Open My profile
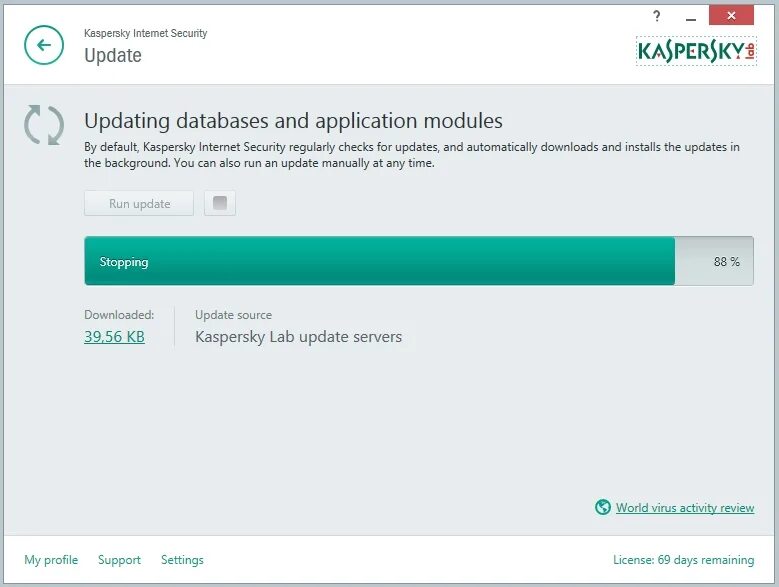Screen dimensions: 779x587 click(51, 560)
